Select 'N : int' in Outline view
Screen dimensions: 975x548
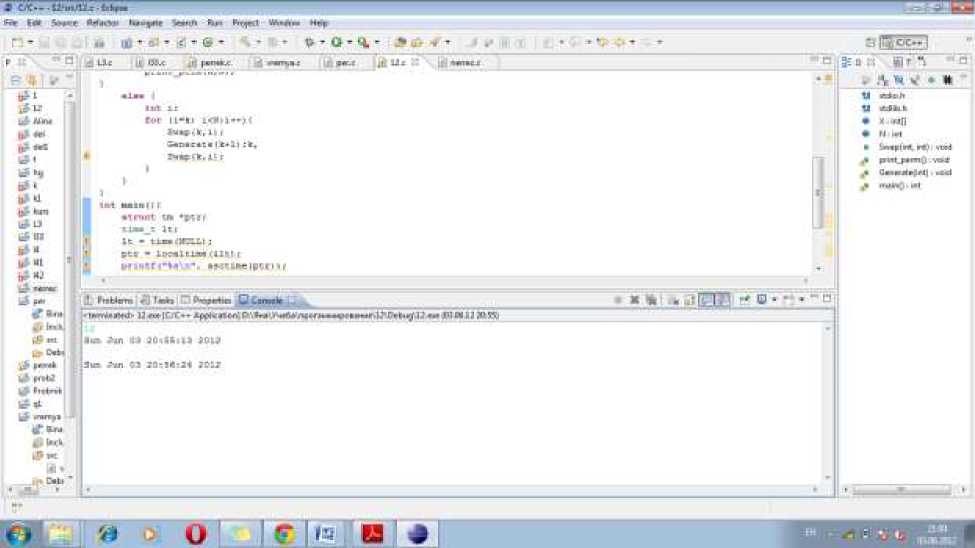coord(882,134)
